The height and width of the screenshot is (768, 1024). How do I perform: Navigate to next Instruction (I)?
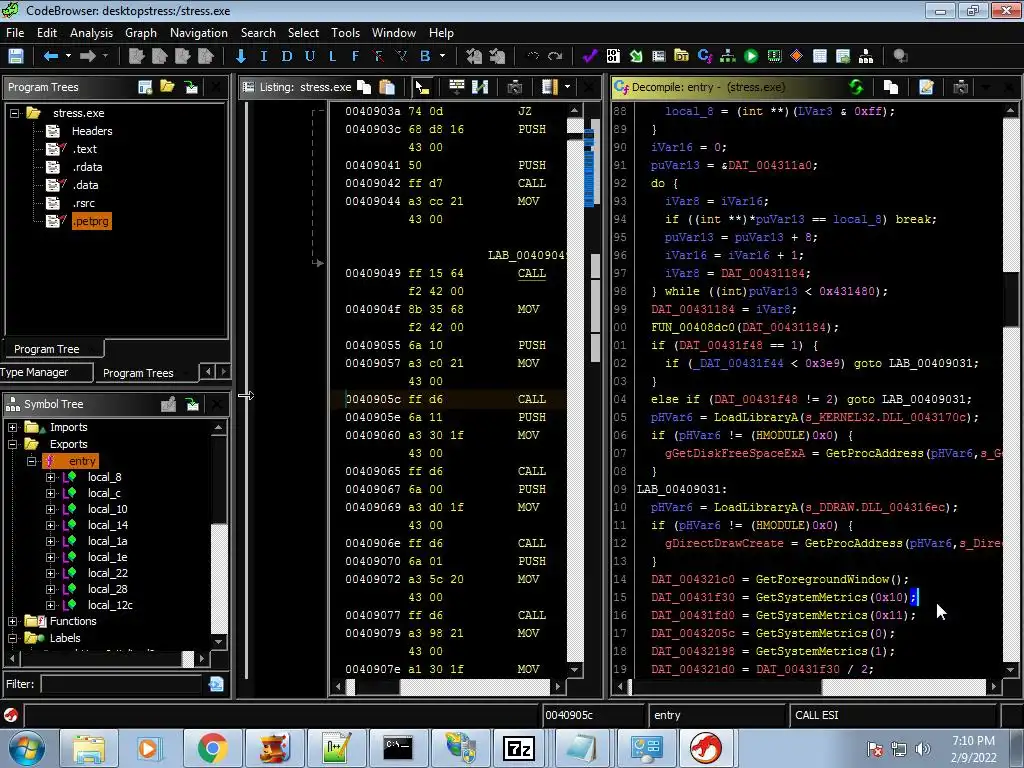263,56
